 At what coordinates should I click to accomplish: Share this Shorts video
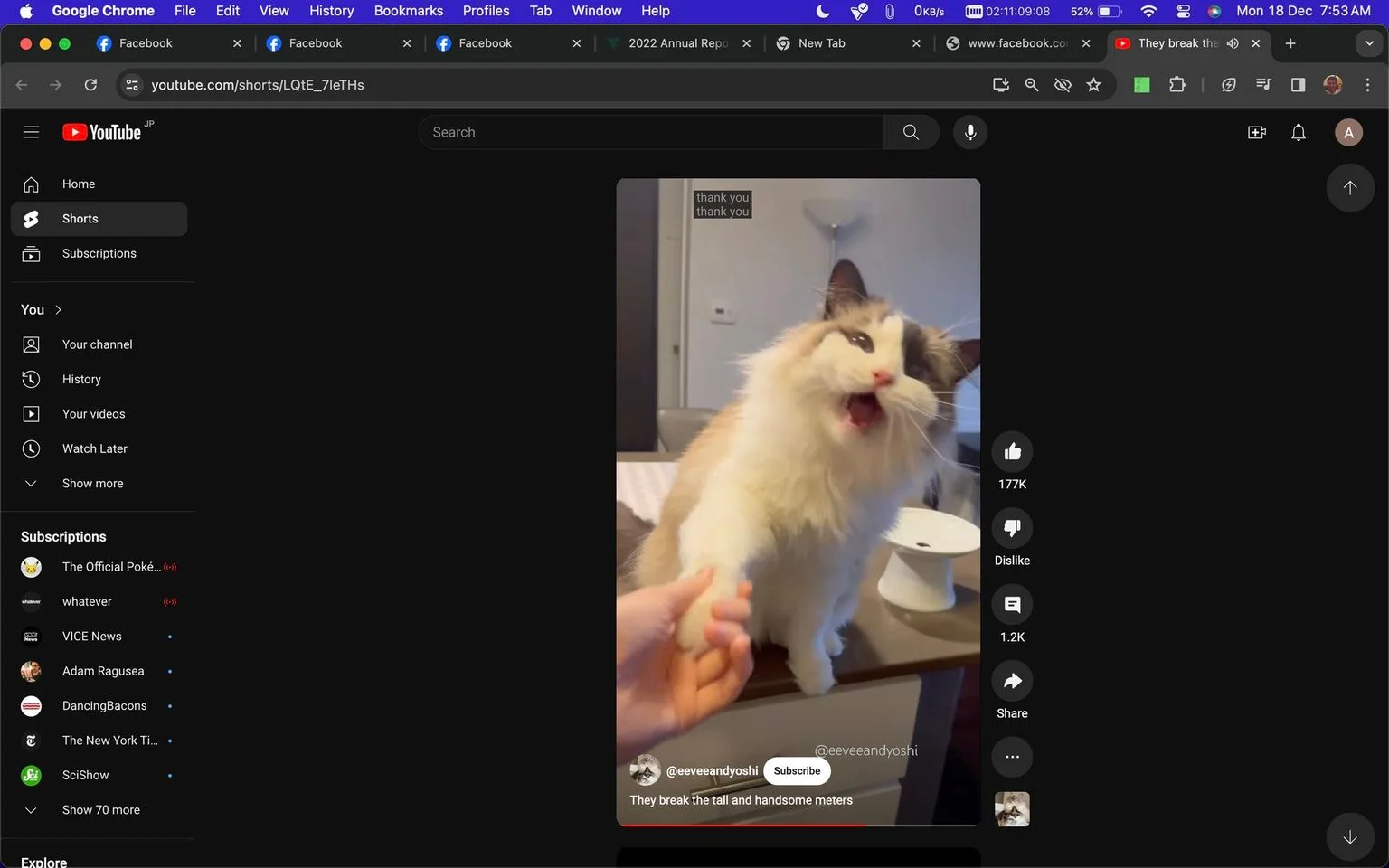pyautogui.click(x=1012, y=681)
